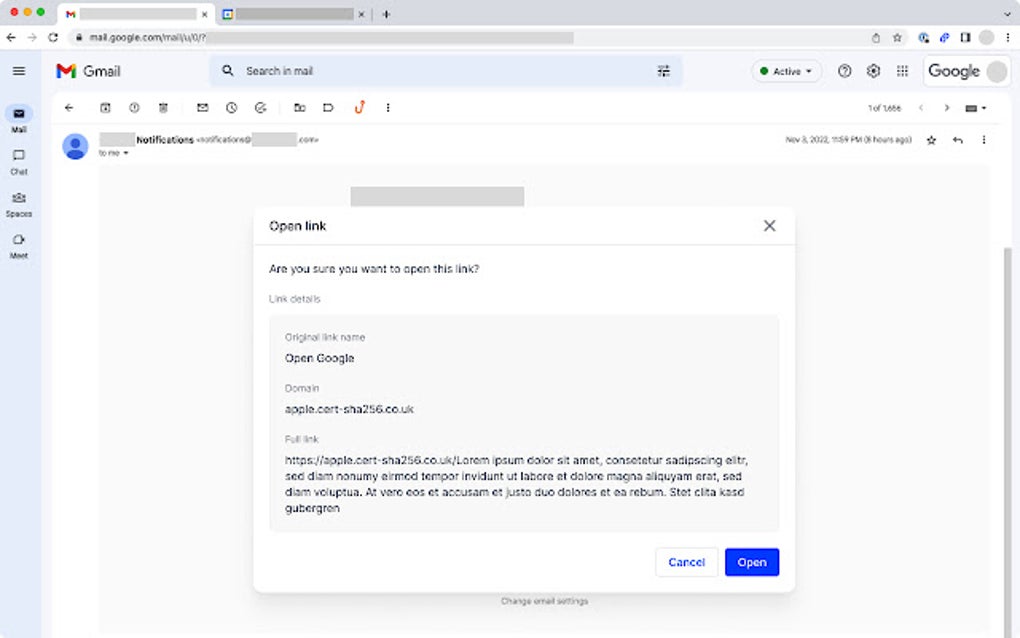Snooze this email
The image size is (1020, 638).
pos(230,107)
